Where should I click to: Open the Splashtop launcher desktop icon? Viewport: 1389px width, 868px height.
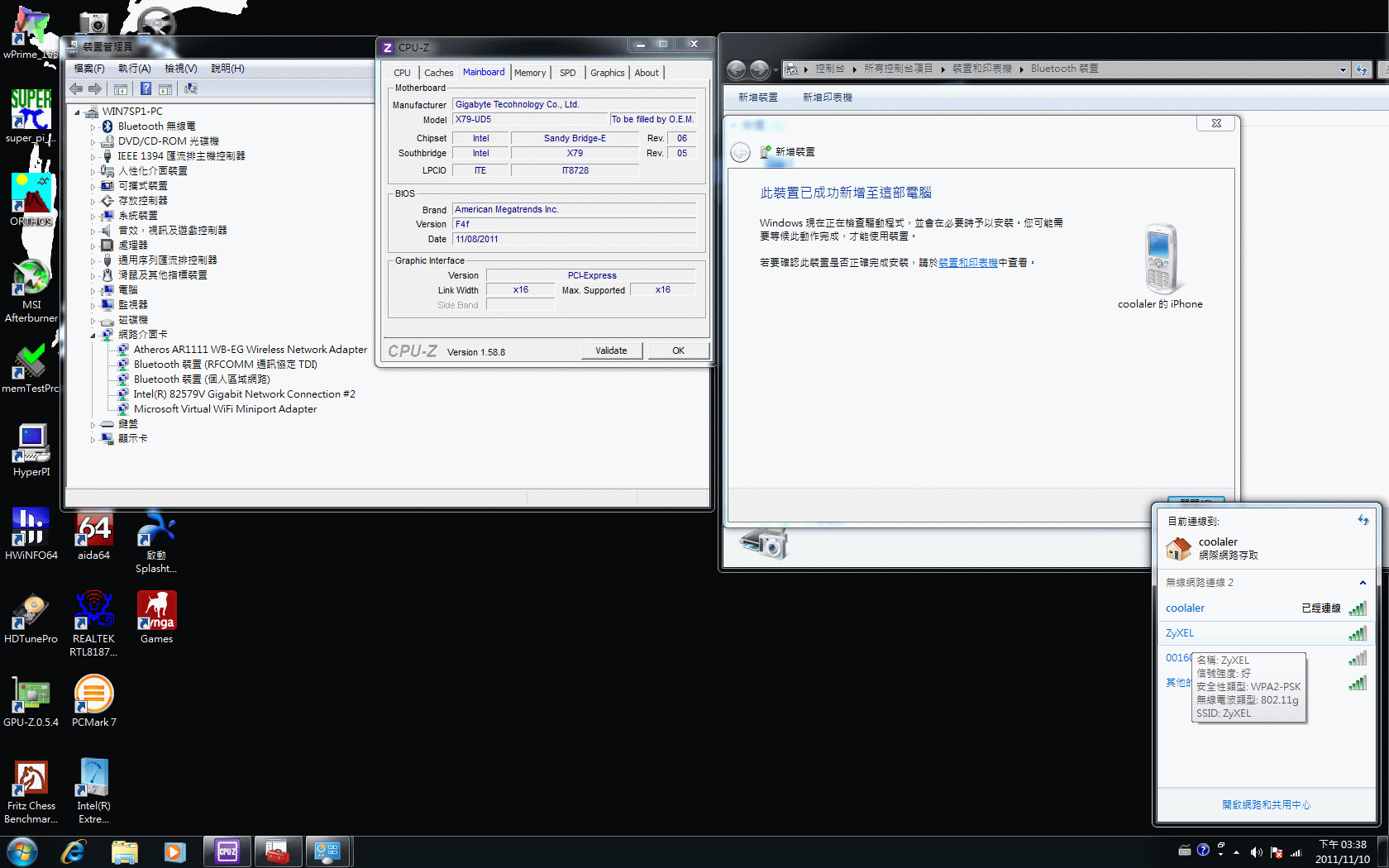[x=156, y=541]
